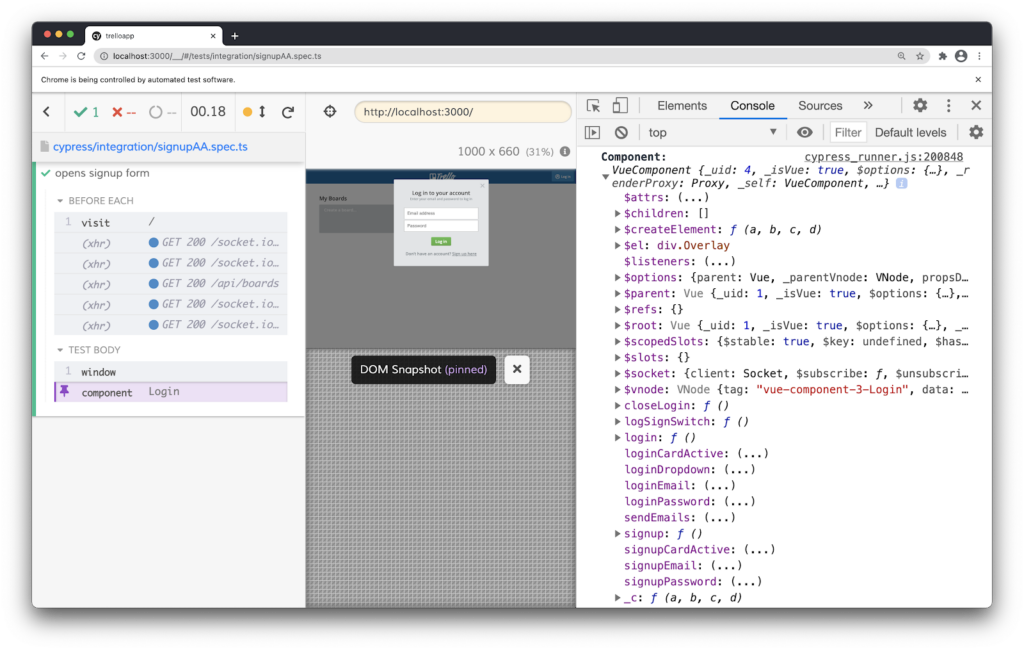
Task: Close the pinned DOM Snapshot
Action: click(517, 369)
